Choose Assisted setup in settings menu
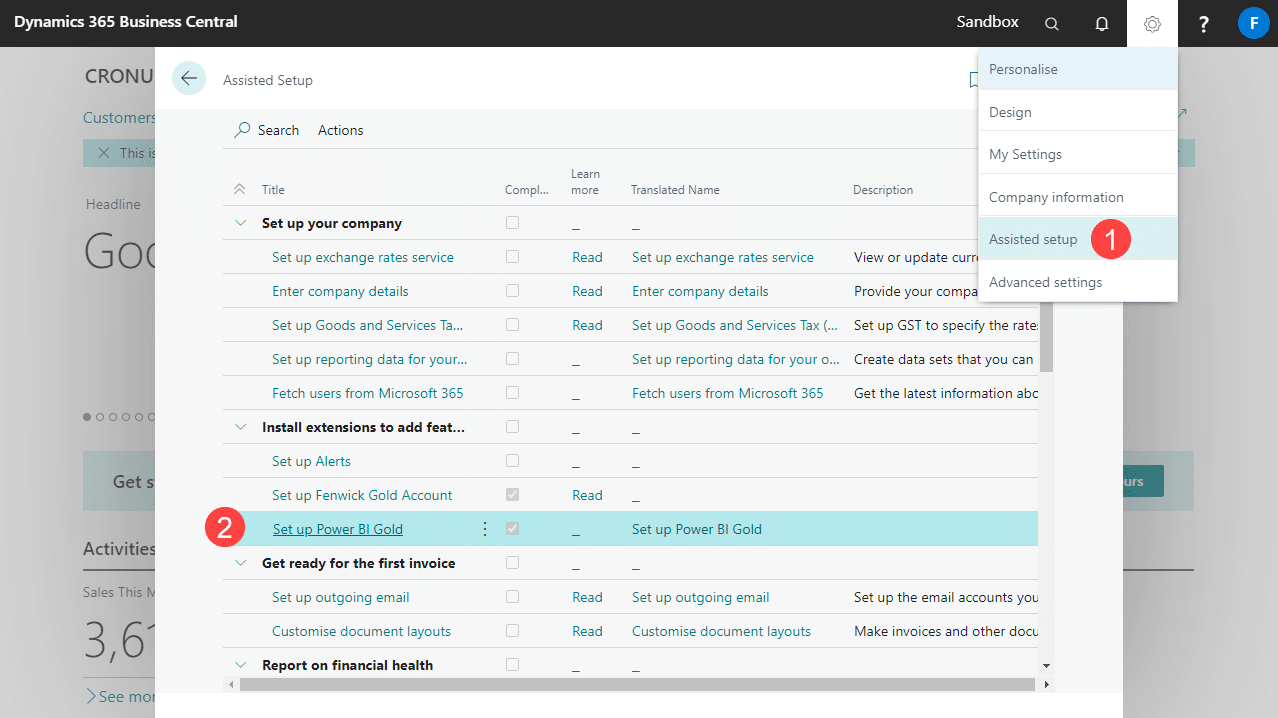 click(x=1077, y=239)
